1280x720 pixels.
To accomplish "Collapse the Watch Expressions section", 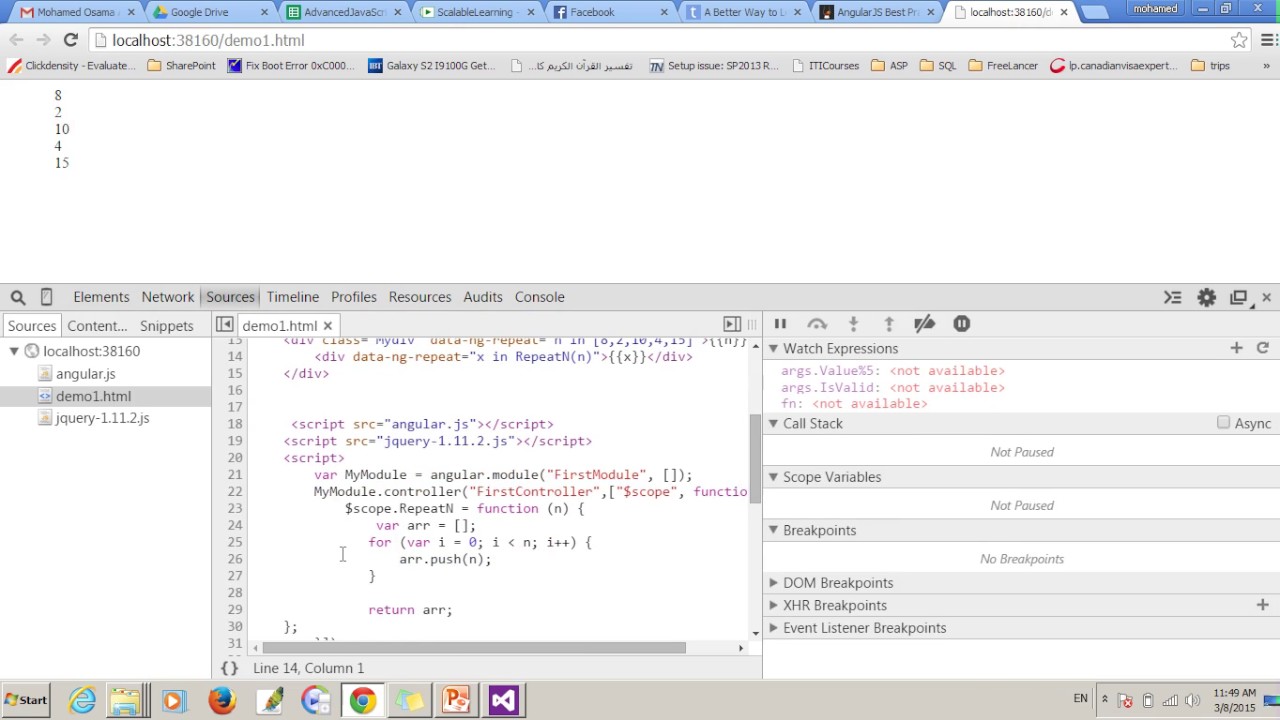I will click(x=773, y=349).
